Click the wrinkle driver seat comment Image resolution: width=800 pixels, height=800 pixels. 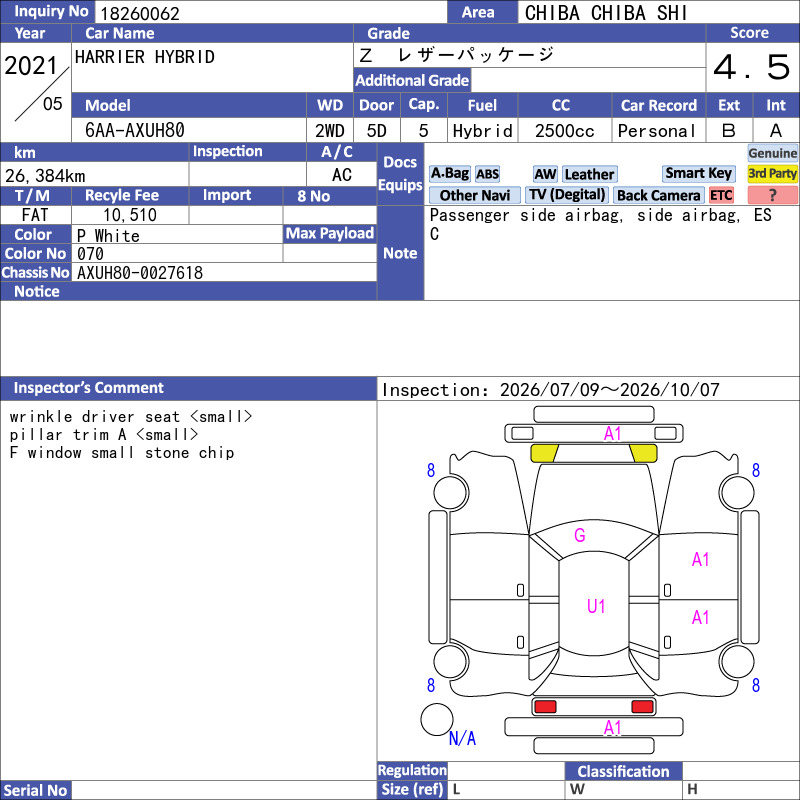point(131,417)
